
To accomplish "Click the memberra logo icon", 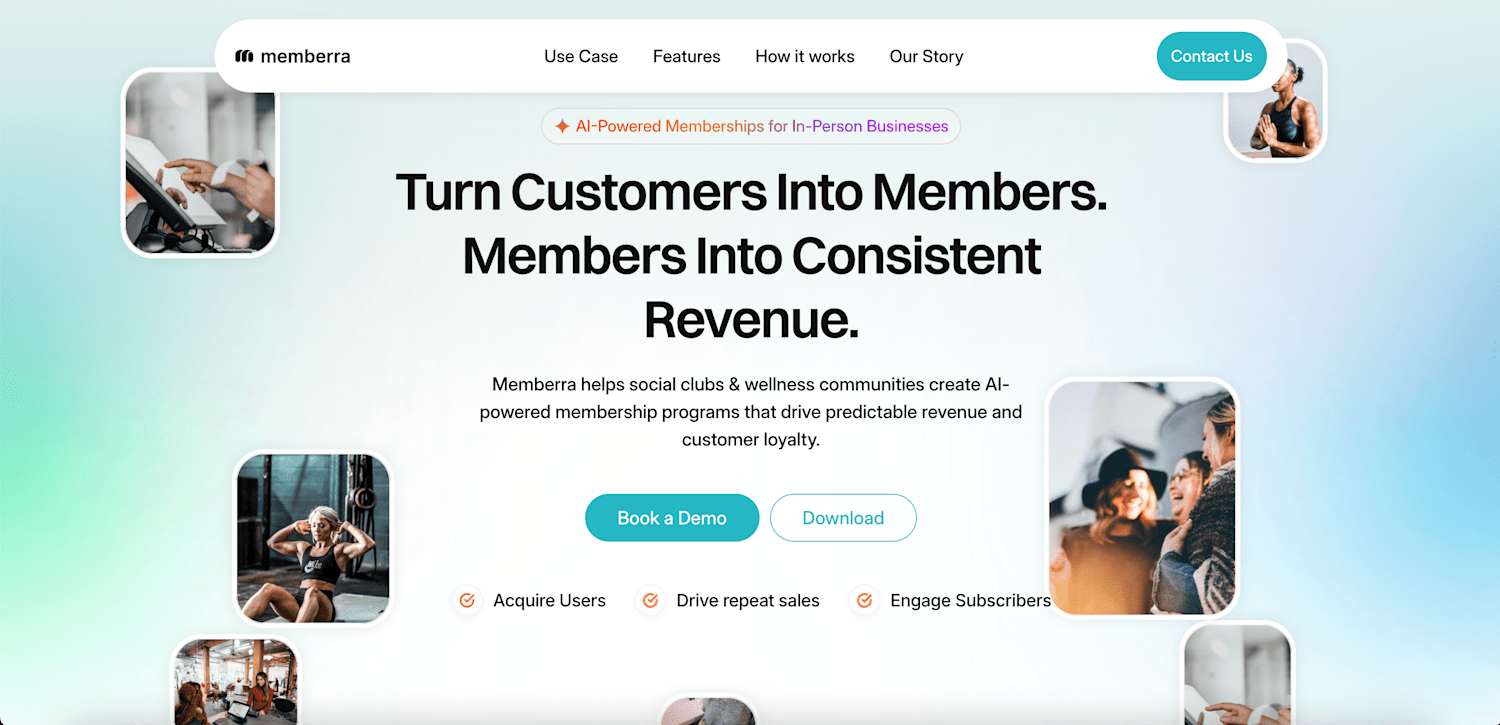I will [244, 56].
